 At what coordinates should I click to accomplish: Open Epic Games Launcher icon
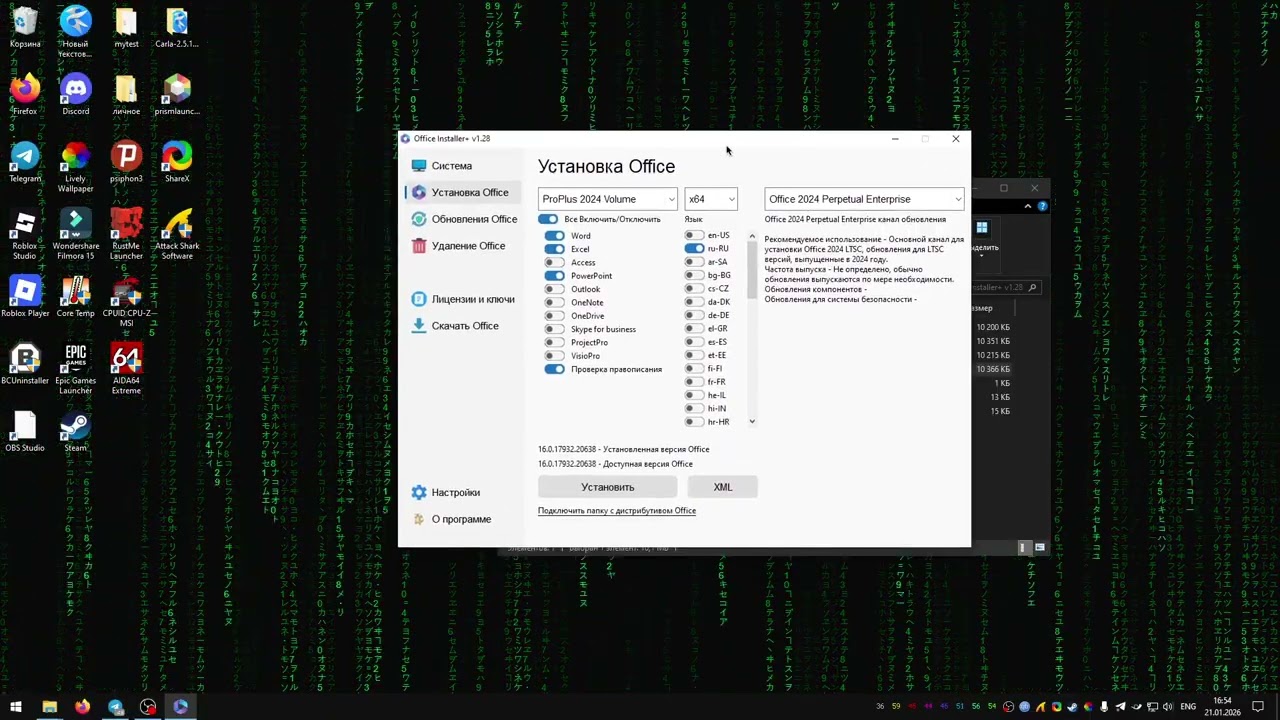(x=76, y=369)
